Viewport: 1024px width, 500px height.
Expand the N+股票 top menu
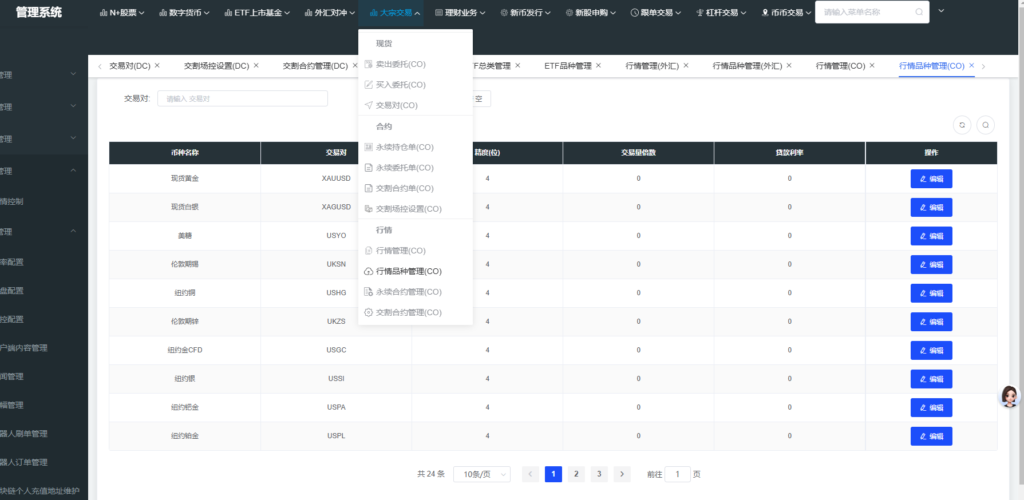122,12
